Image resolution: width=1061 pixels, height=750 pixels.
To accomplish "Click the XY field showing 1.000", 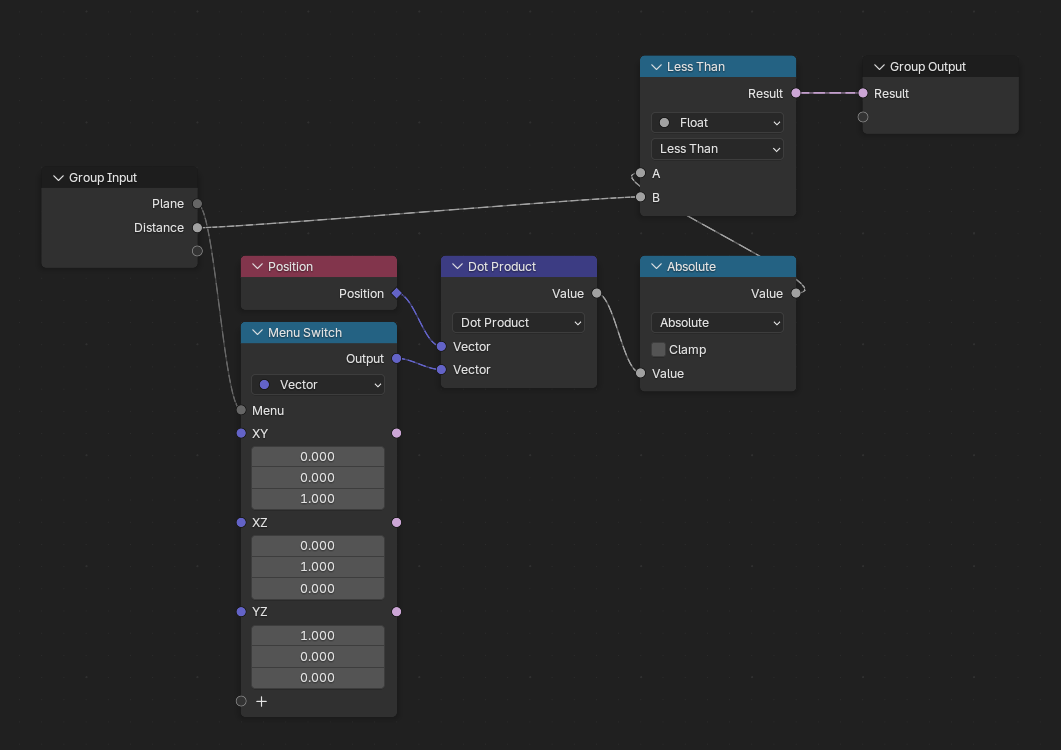I will click(x=318, y=499).
